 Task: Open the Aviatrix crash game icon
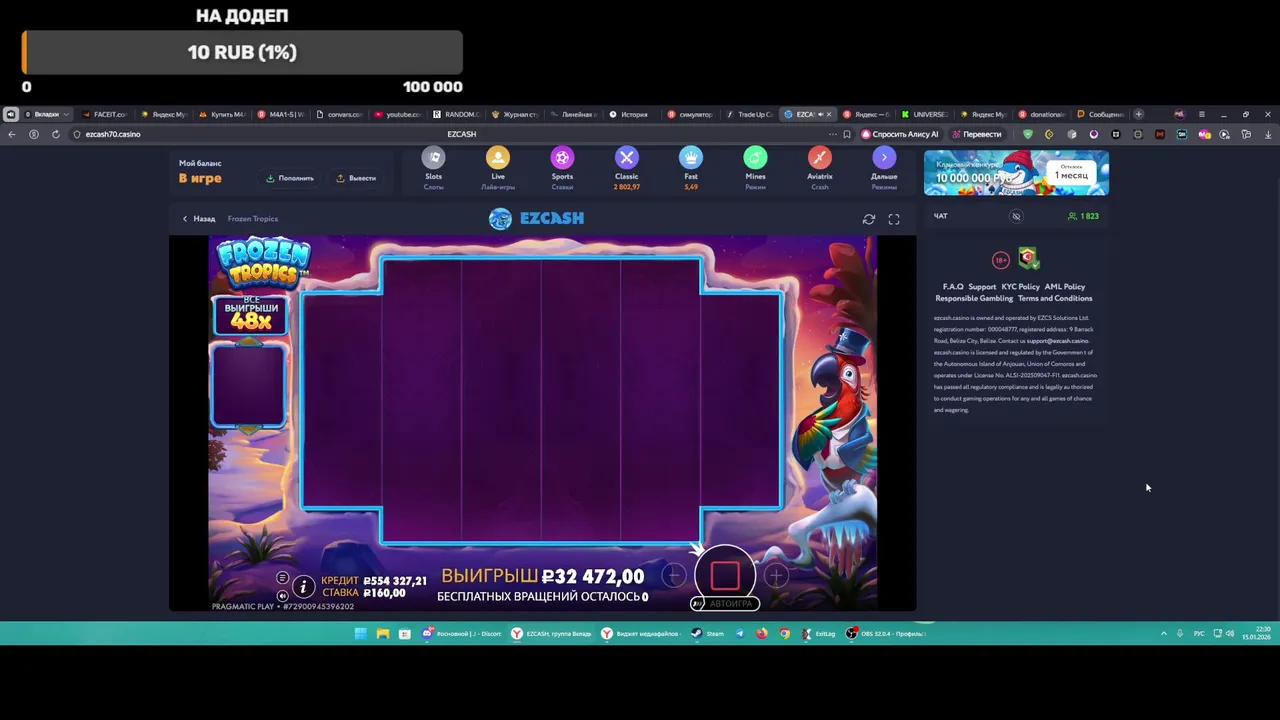point(820,158)
